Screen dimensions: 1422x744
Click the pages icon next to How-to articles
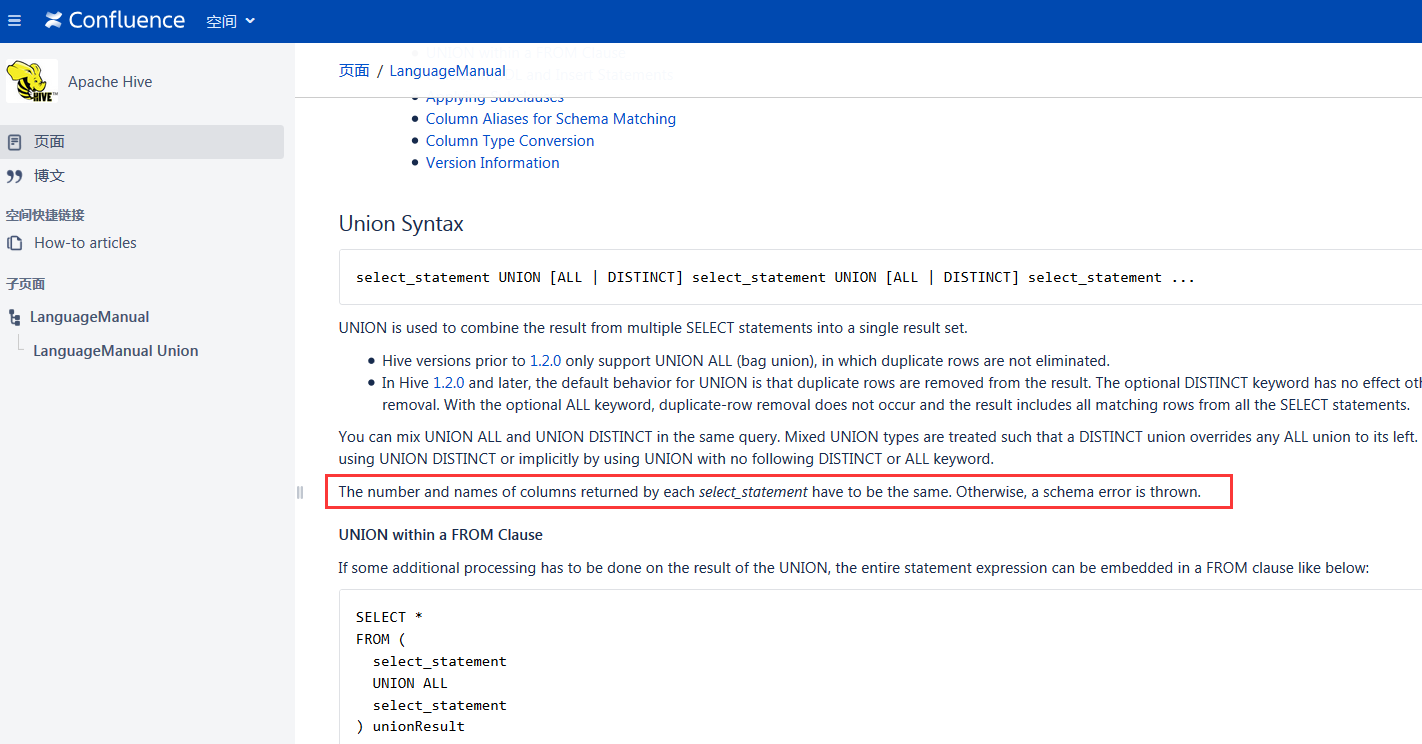pyautogui.click(x=14, y=242)
